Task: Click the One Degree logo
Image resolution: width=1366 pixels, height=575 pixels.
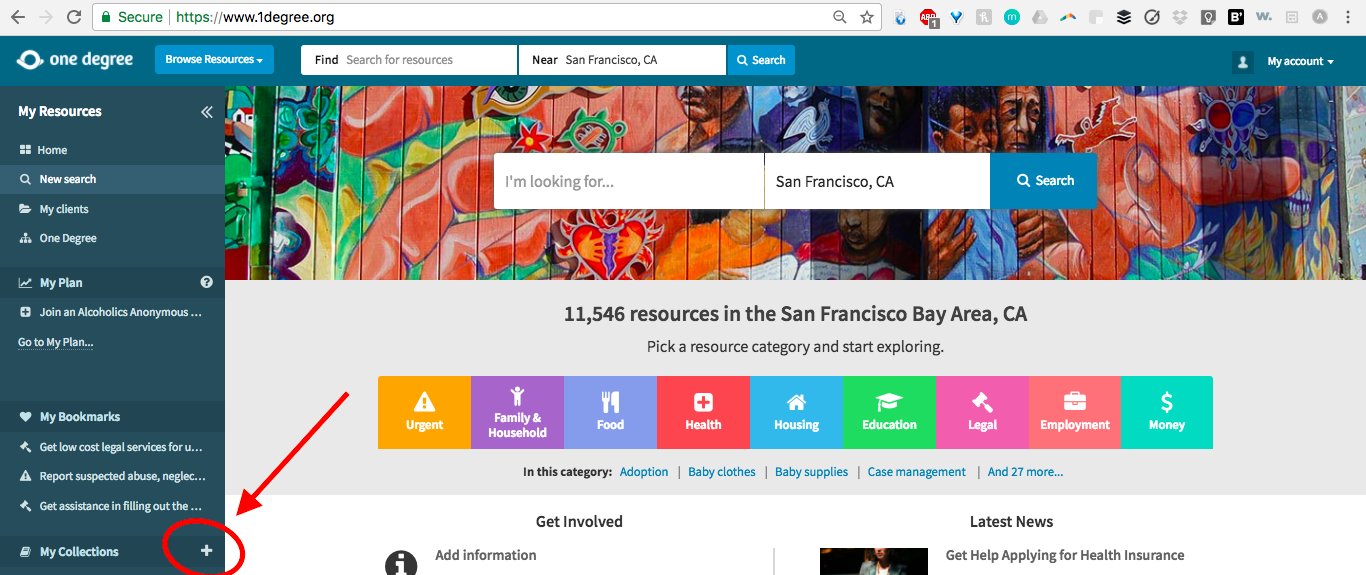Action: (75, 60)
